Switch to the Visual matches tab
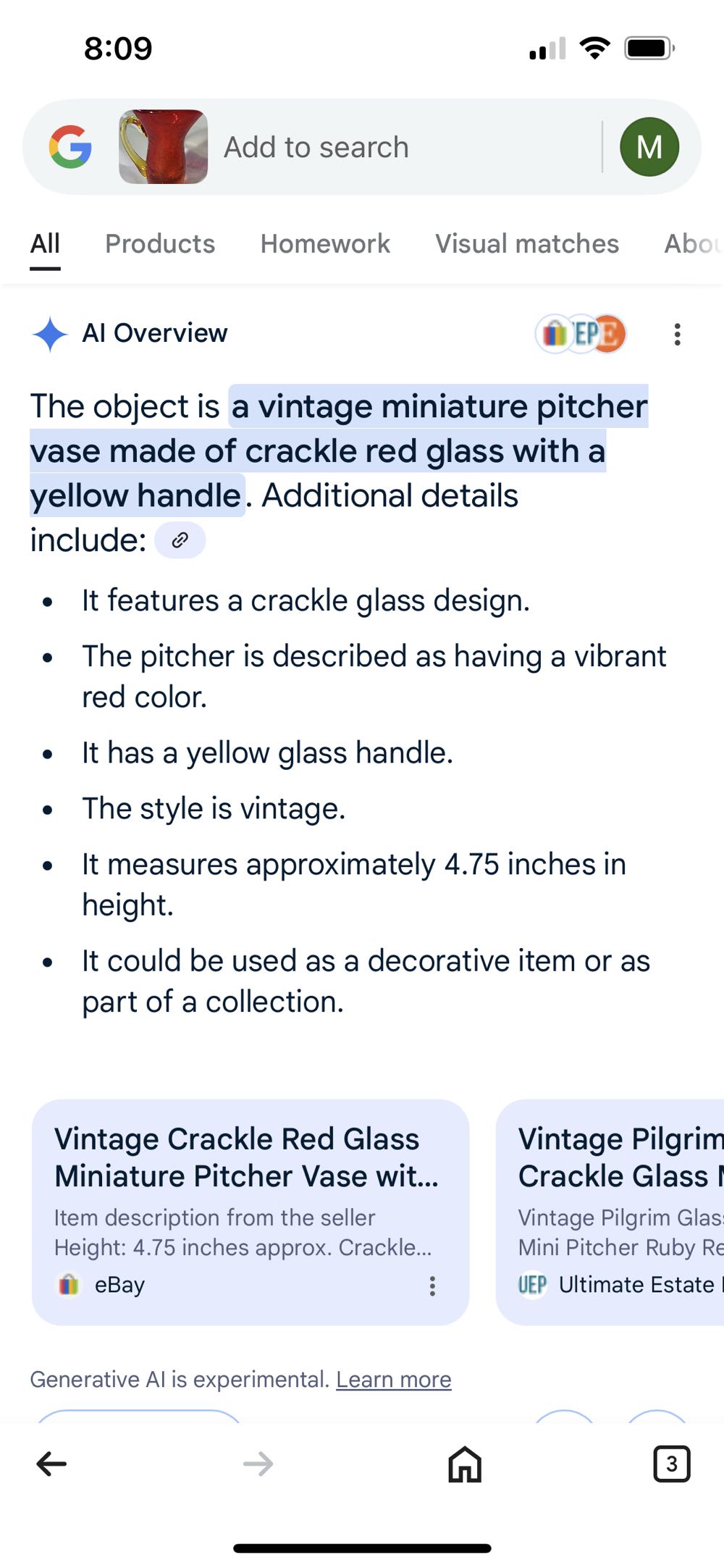Screen dimensions: 724x1568 tap(527, 243)
